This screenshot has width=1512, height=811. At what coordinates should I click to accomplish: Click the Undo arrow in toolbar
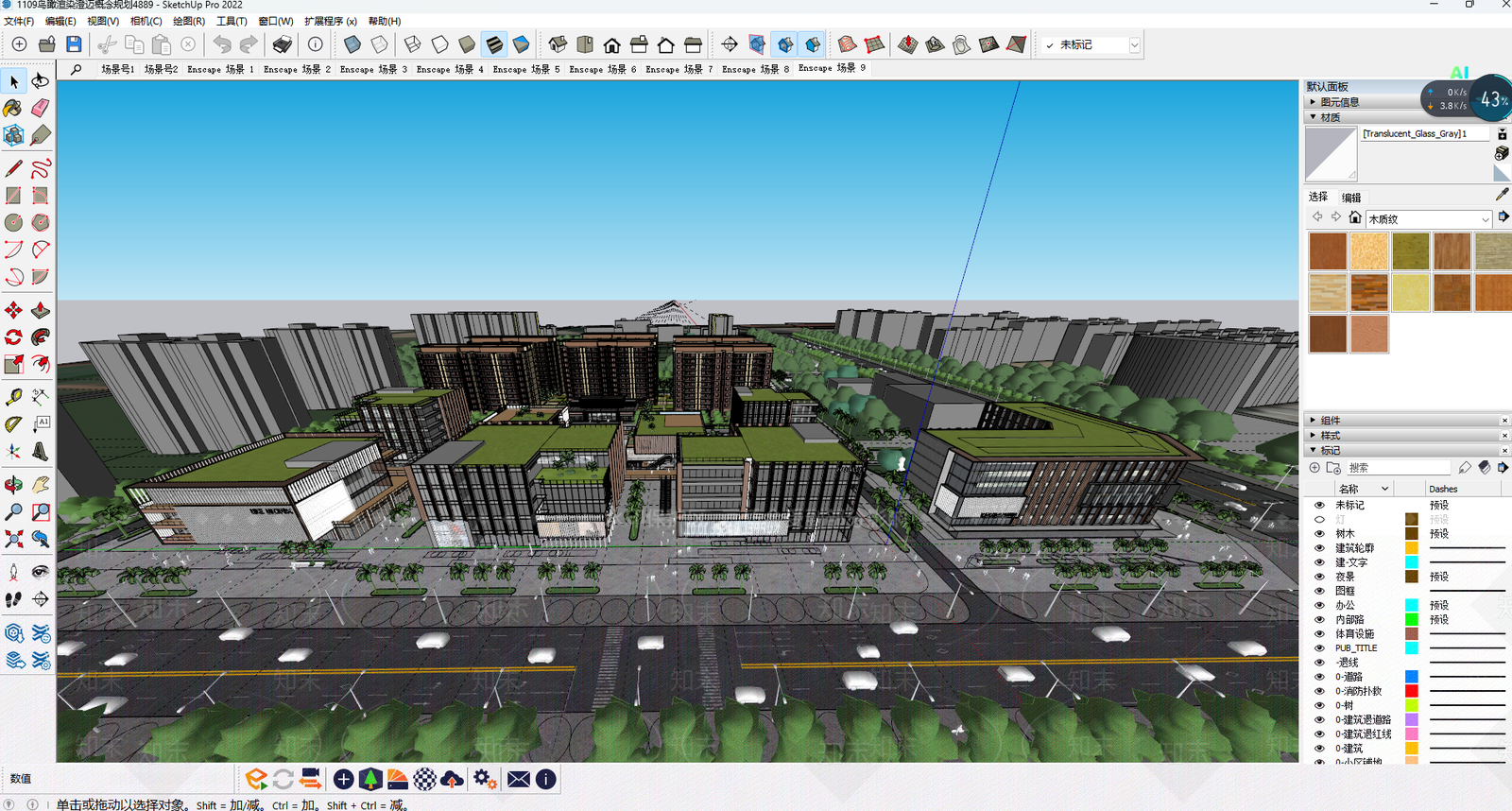pyautogui.click(x=222, y=44)
